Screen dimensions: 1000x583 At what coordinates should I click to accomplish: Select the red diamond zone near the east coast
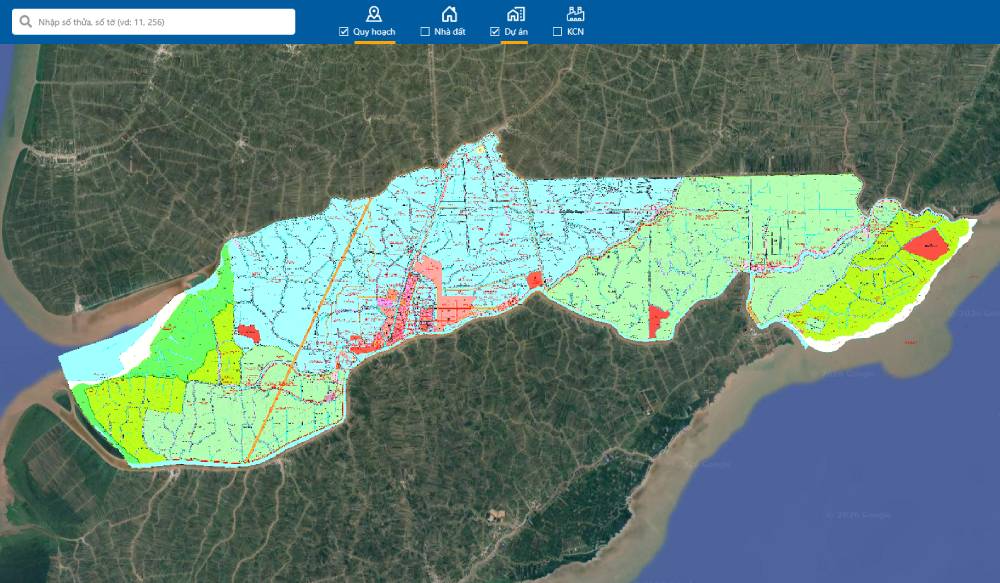click(930, 245)
